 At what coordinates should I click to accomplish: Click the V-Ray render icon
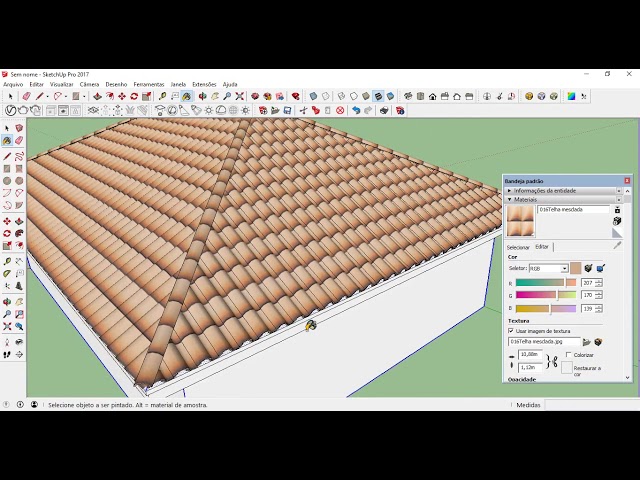point(11,110)
